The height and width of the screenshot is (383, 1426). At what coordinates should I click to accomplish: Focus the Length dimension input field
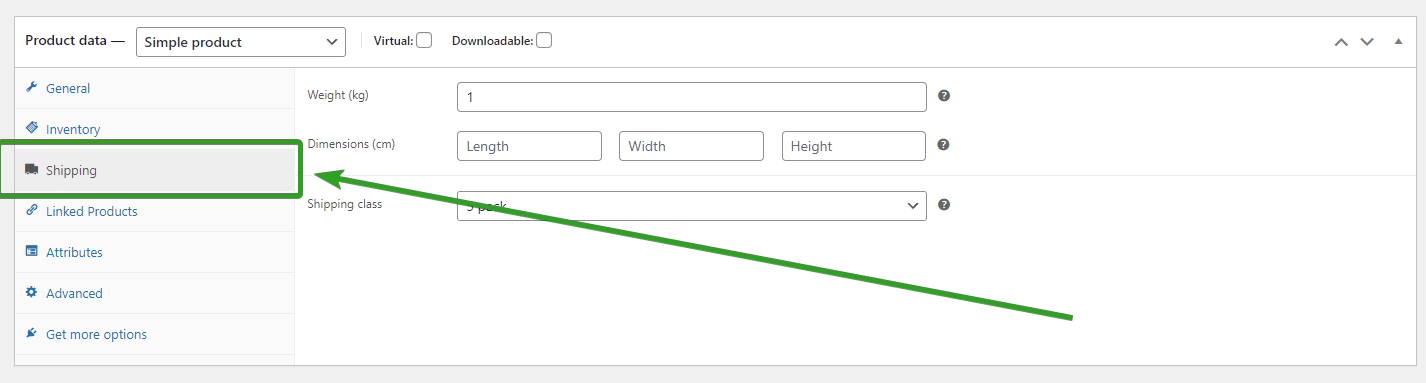click(x=529, y=146)
